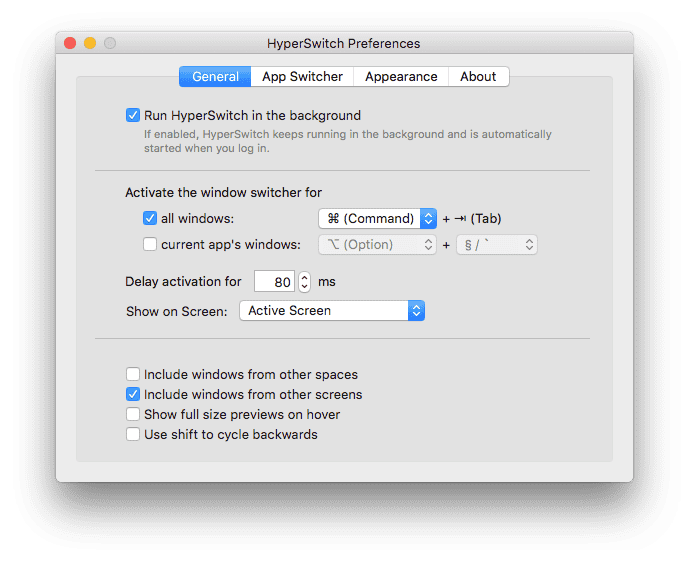
Task: Open the About tab
Action: pyautogui.click(x=479, y=76)
